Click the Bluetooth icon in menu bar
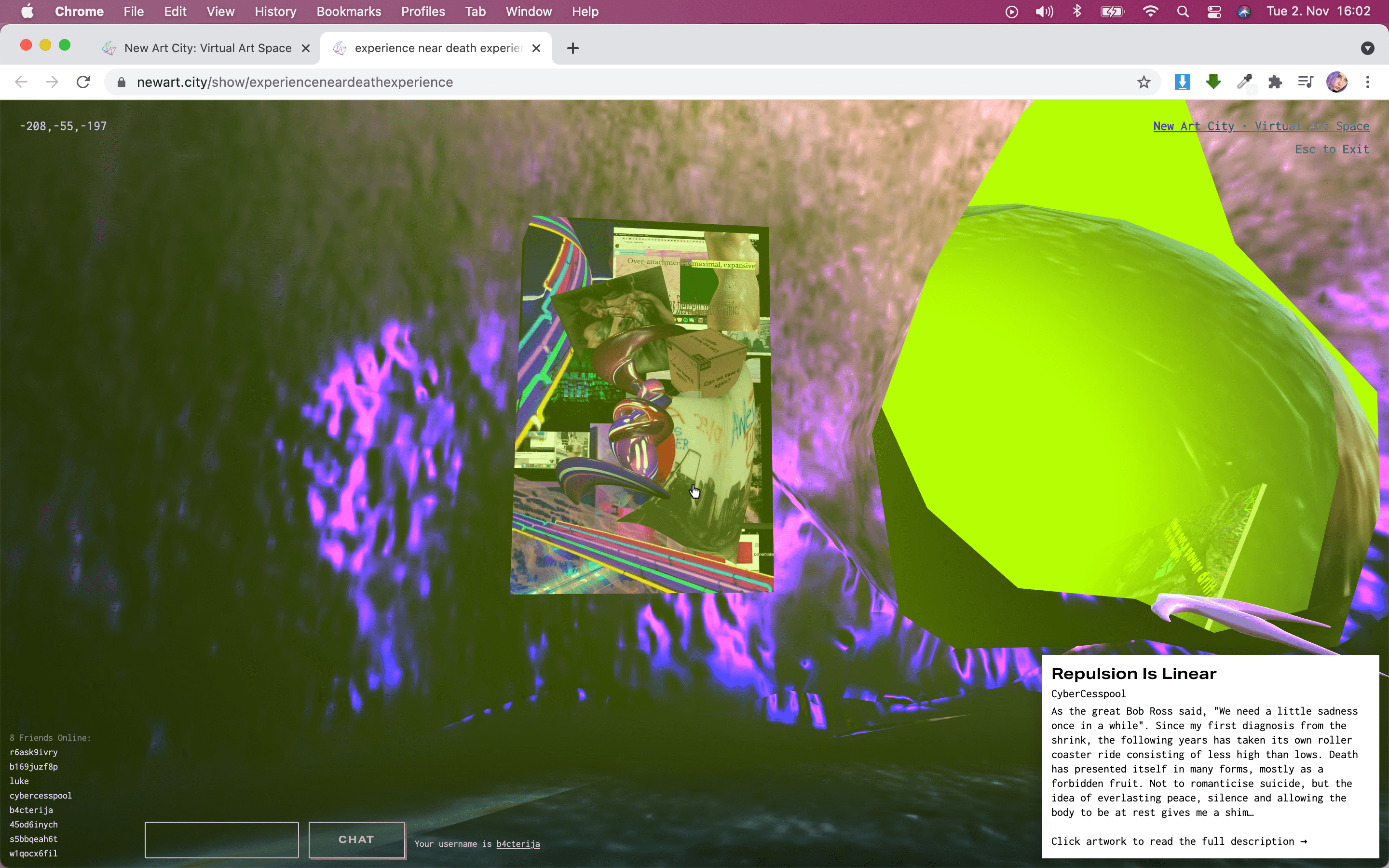Screen dimensions: 1389x868 coord(1077,12)
